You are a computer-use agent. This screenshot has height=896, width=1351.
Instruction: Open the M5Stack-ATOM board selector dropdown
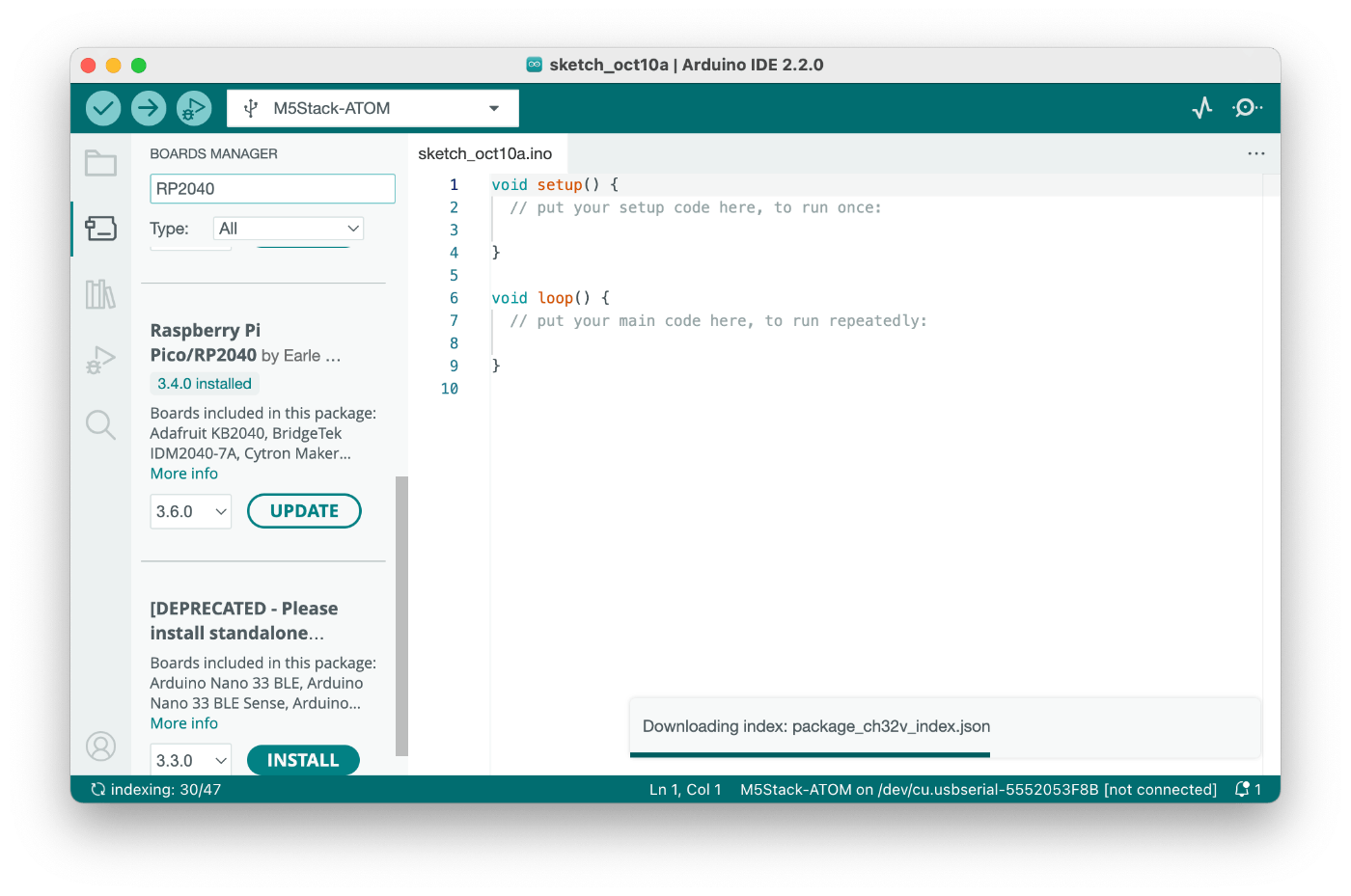(372, 108)
